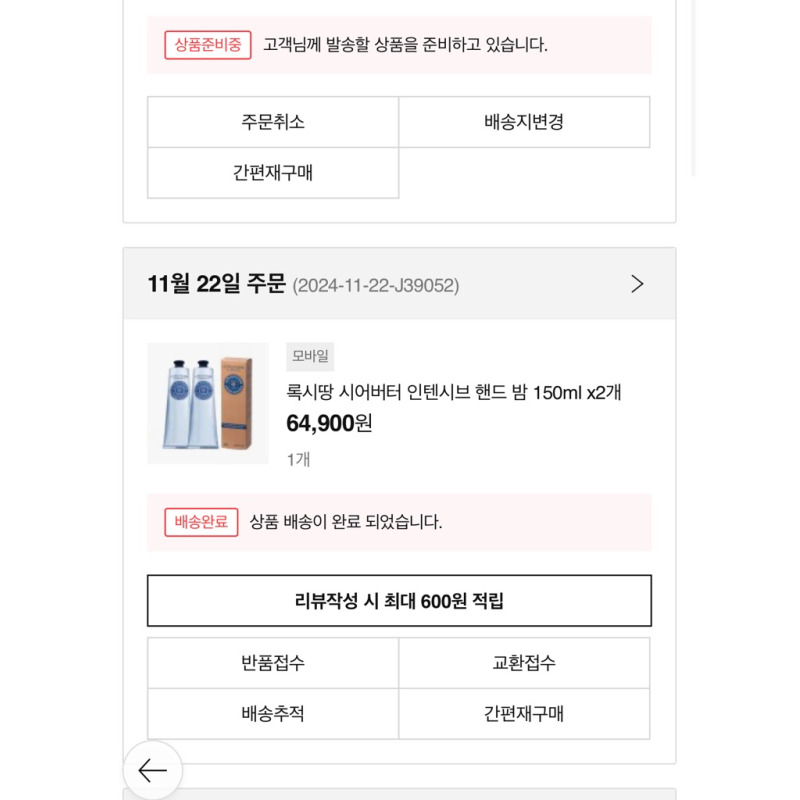Click the 모바일 tag label
This screenshot has height=800, width=800.
pos(310,356)
